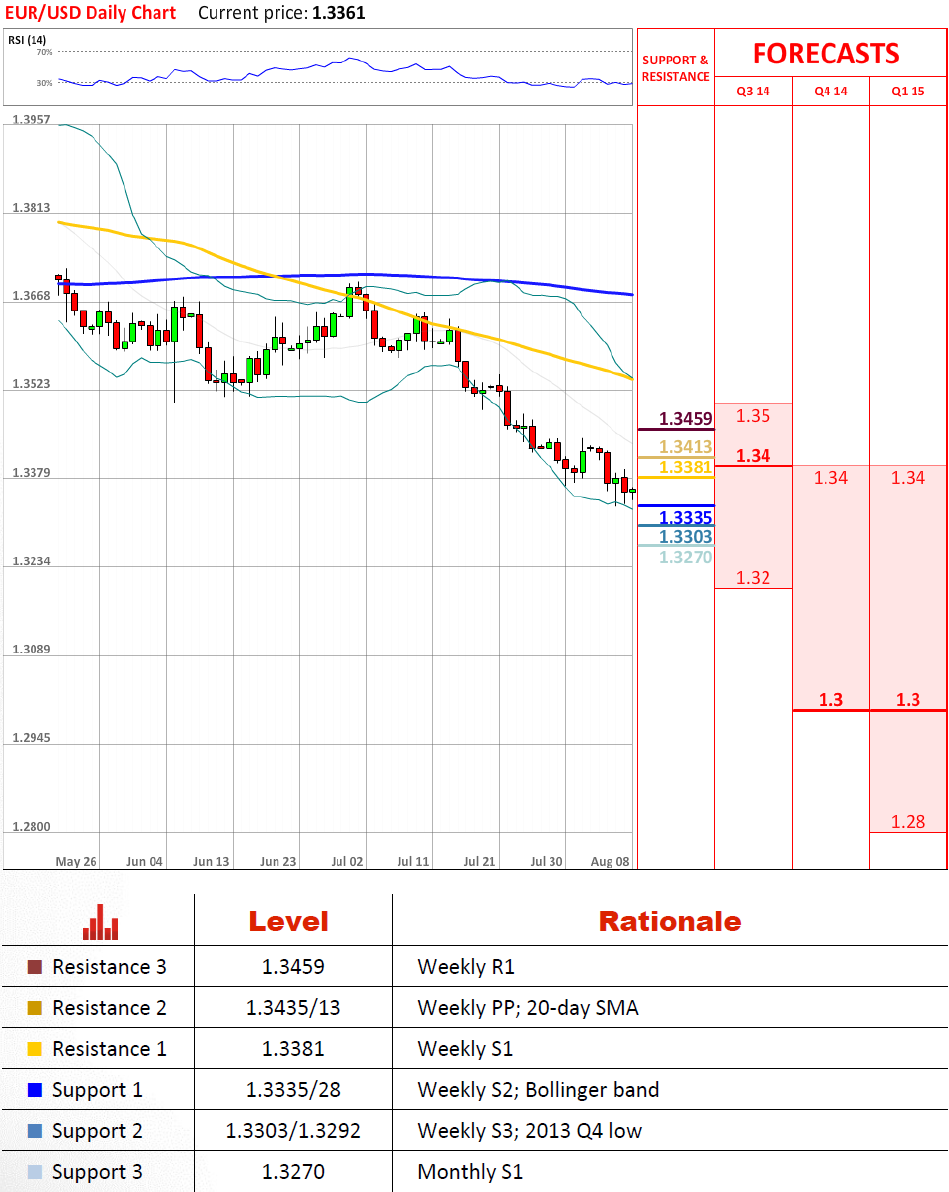Click the Jul 21 date axis label
Viewport: 949px width, 1192px height.
click(x=479, y=861)
